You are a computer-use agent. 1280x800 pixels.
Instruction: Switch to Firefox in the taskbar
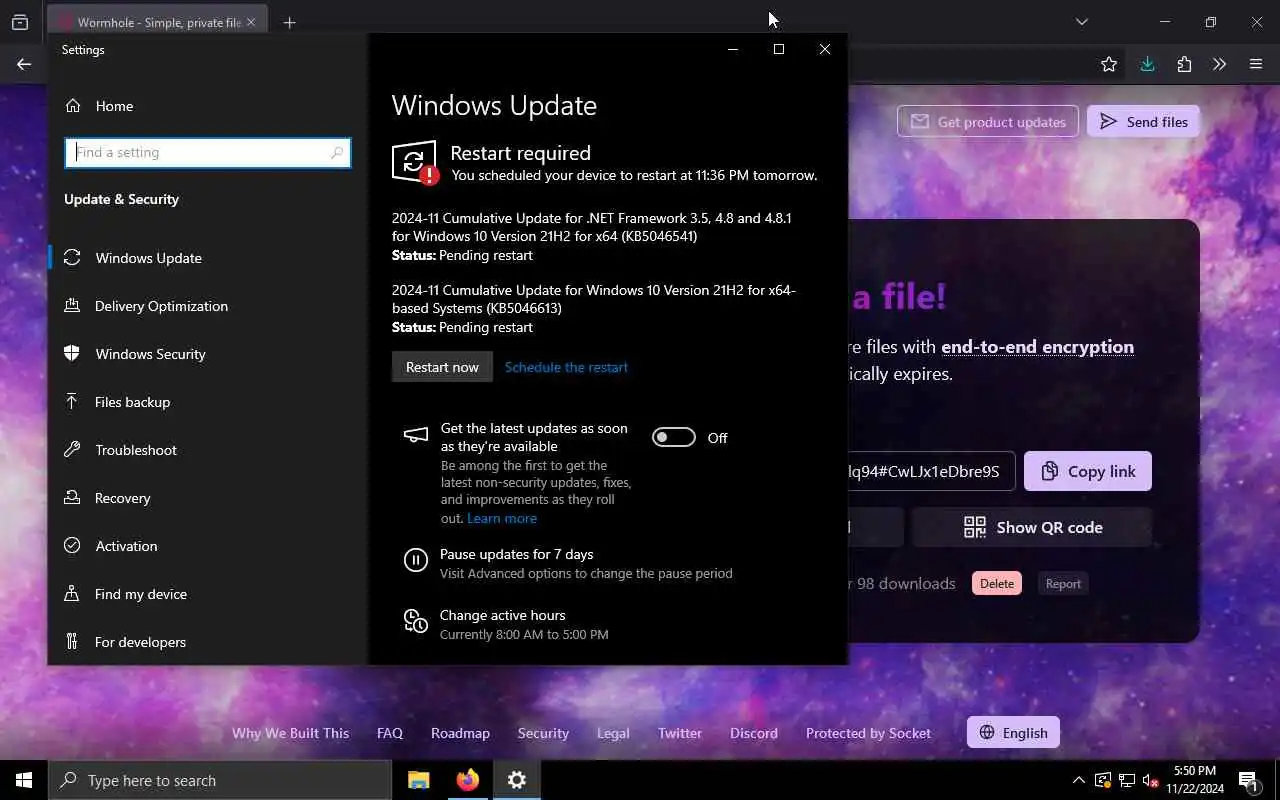pos(468,780)
